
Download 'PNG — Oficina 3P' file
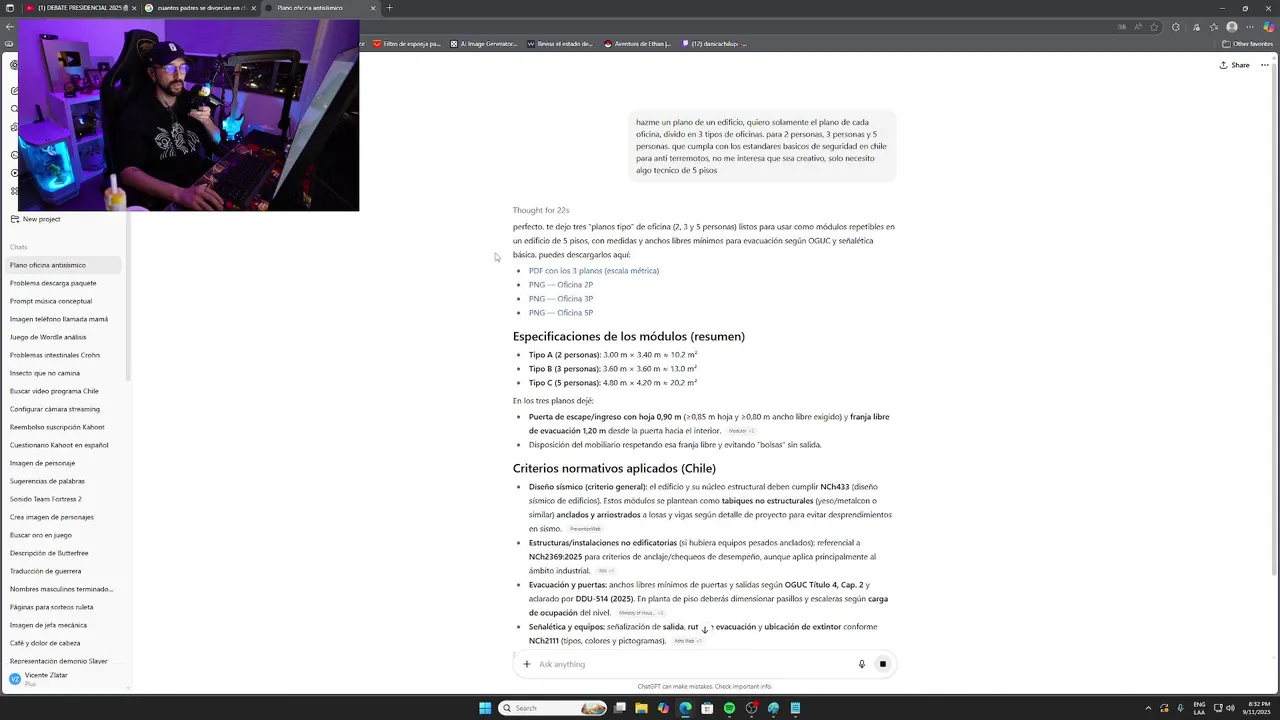click(561, 299)
